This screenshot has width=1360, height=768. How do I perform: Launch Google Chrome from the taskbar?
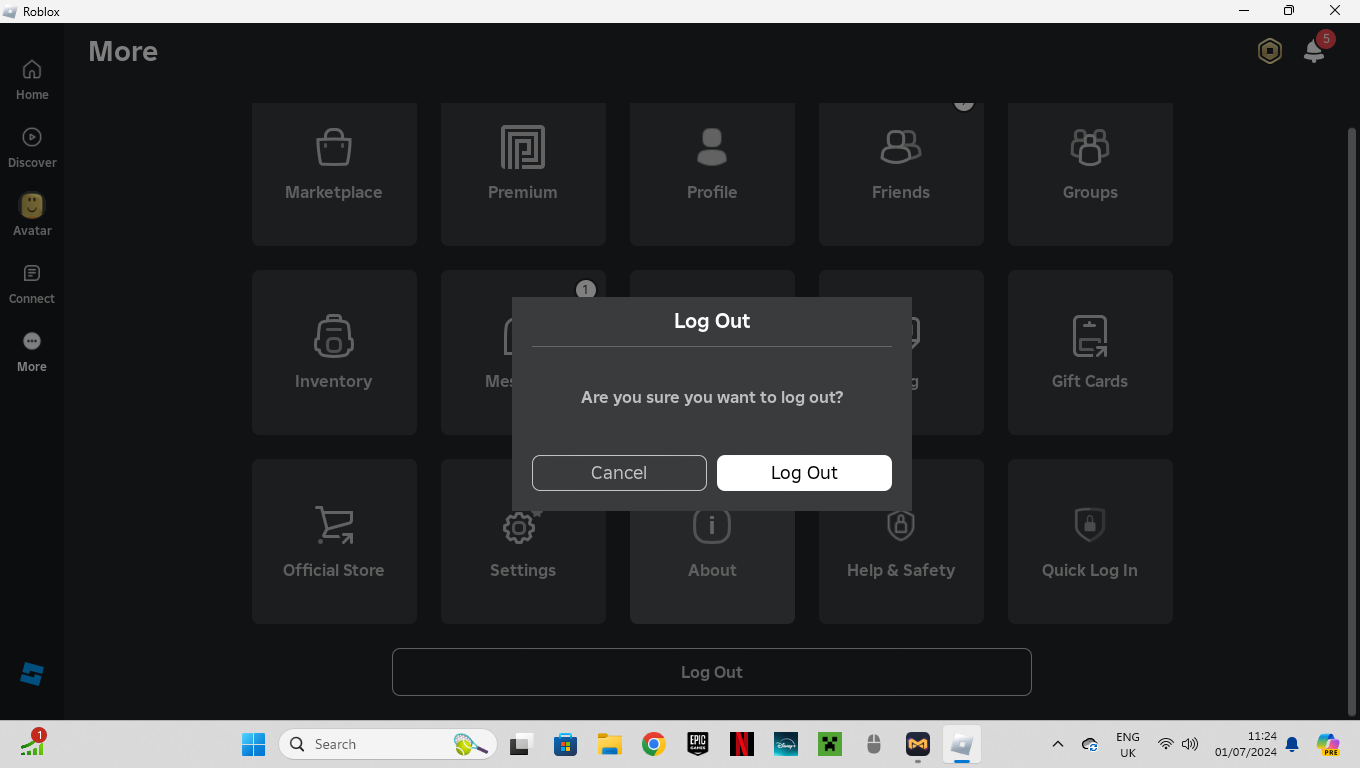pyautogui.click(x=654, y=744)
